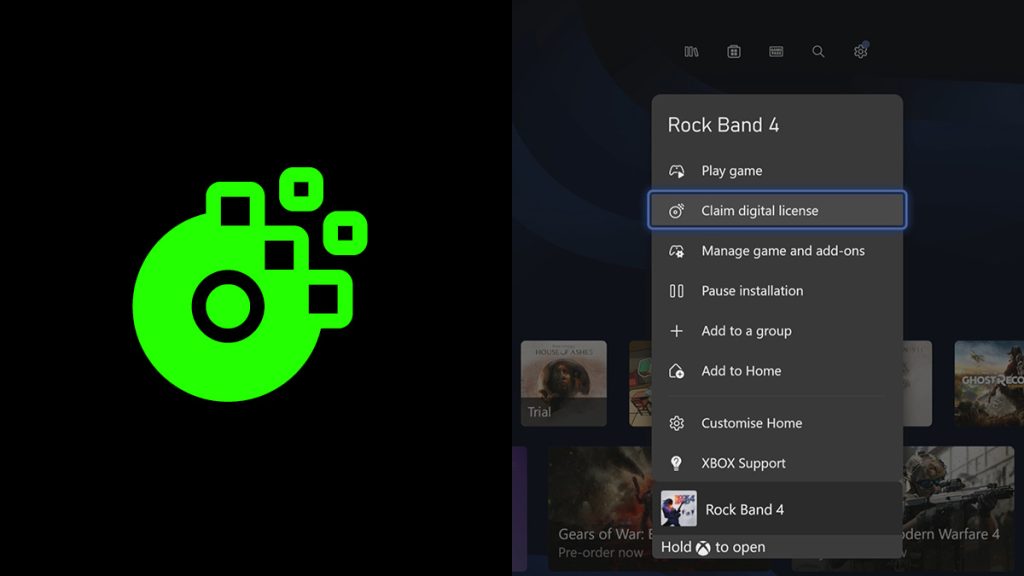Screen dimensions: 1024x576
Task: Click the disc icon beside Claim digital license
Action: pos(677,210)
